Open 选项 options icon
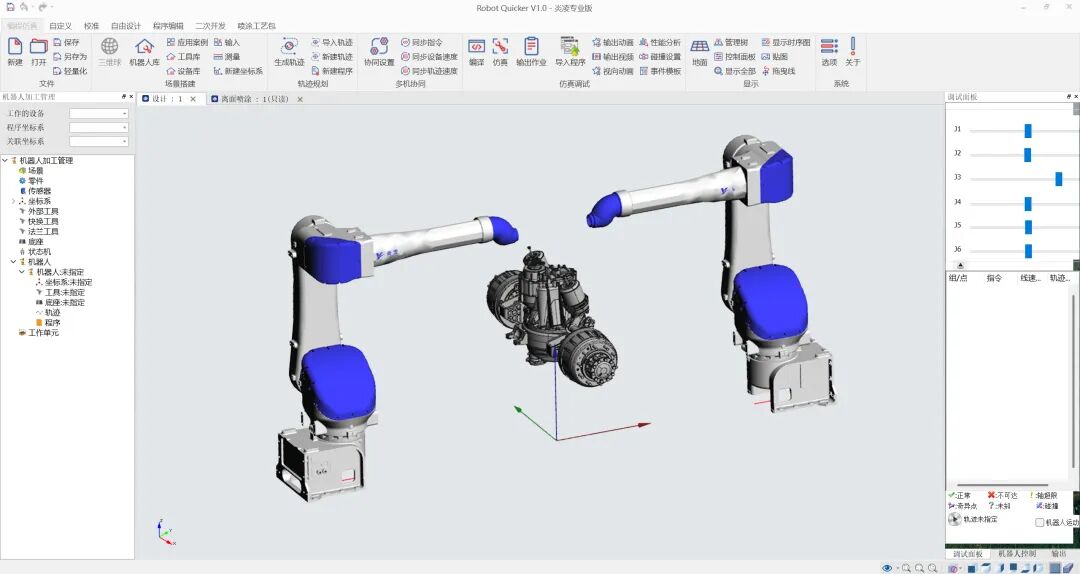Viewport: 1080px width, 574px height. click(829, 46)
